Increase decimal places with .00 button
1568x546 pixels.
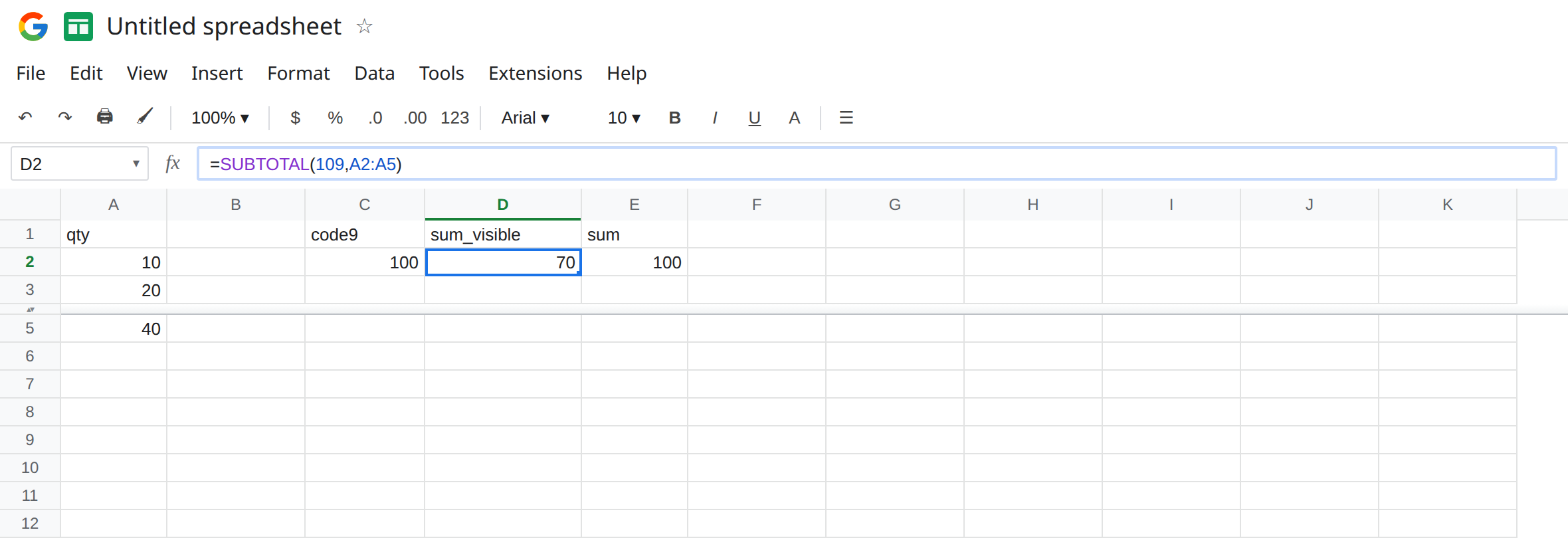[415, 118]
